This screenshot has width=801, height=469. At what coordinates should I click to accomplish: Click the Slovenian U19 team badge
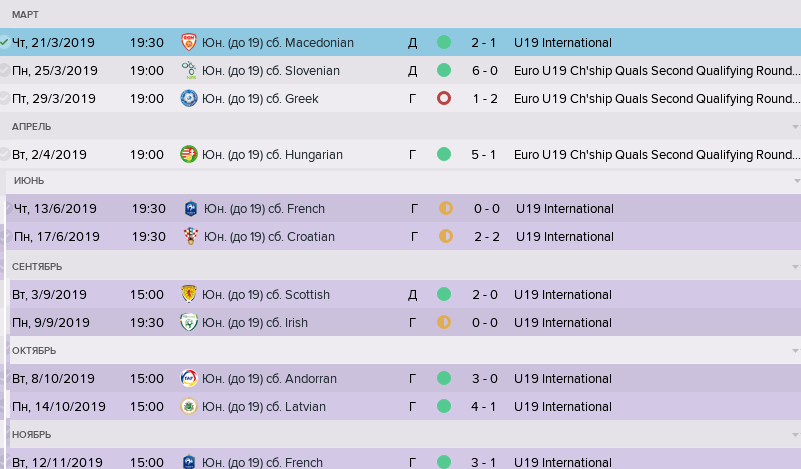pos(188,71)
